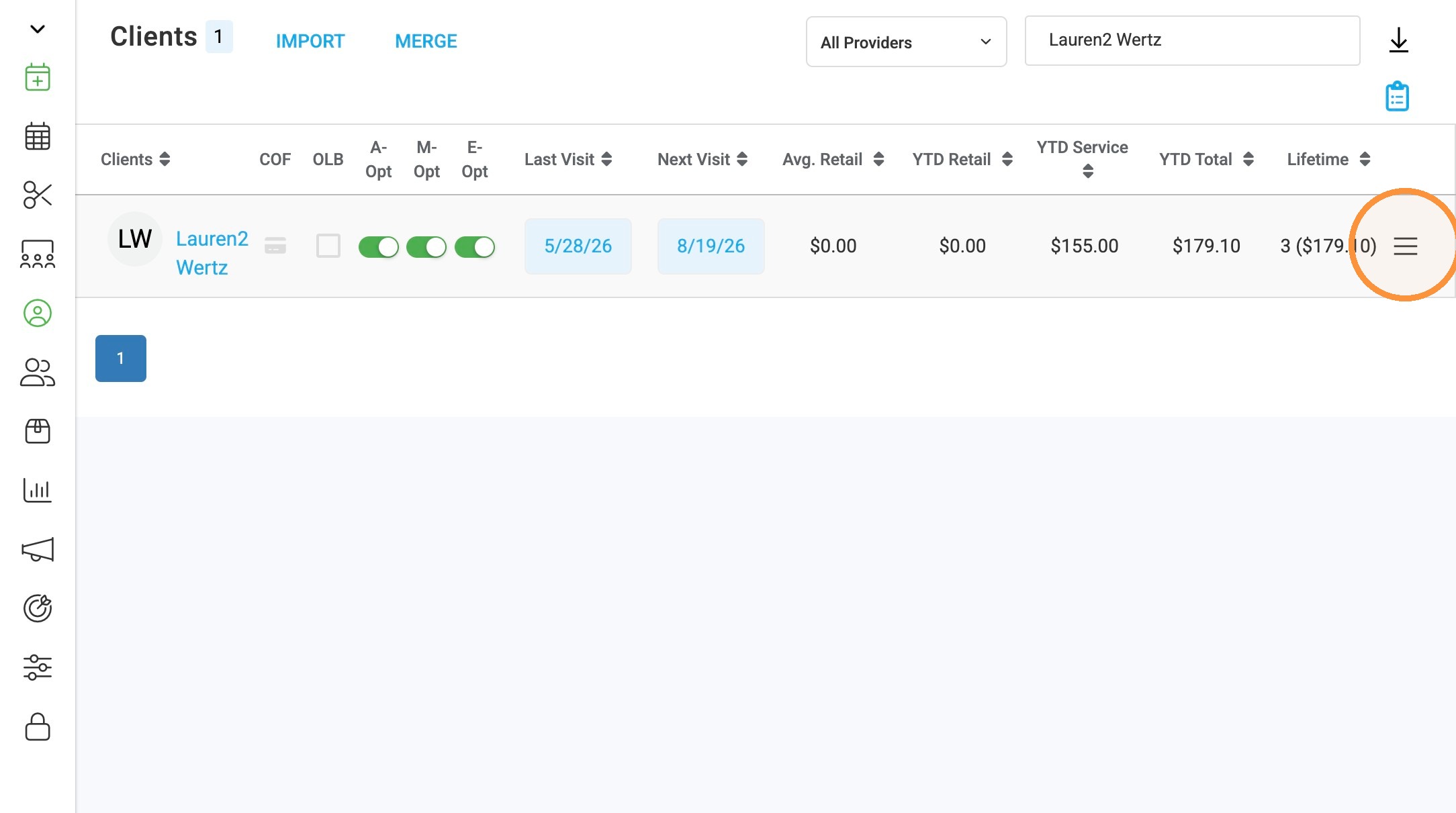This screenshot has width=1456, height=813.
Task: Open the goals target icon
Action: [x=38, y=608]
